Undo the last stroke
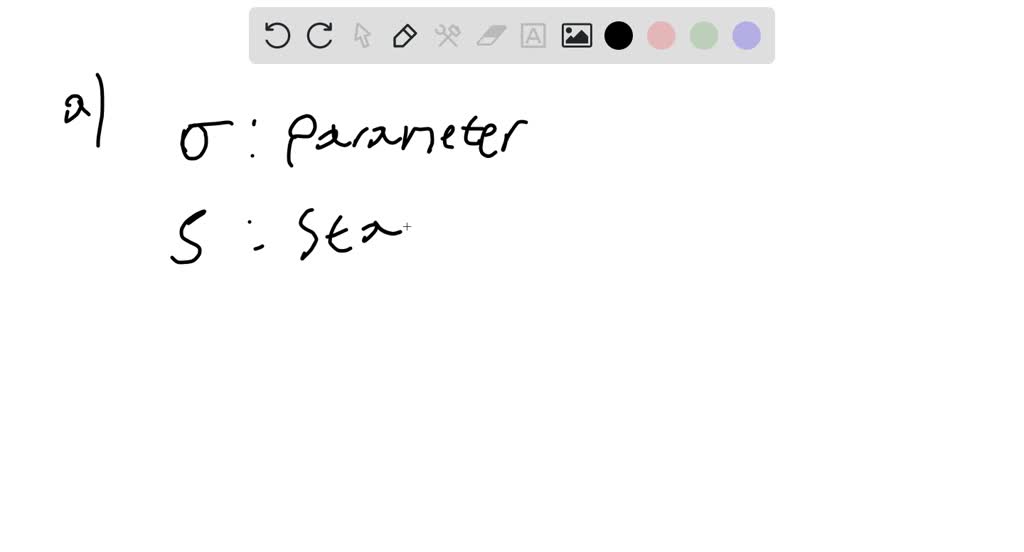 [x=277, y=35]
